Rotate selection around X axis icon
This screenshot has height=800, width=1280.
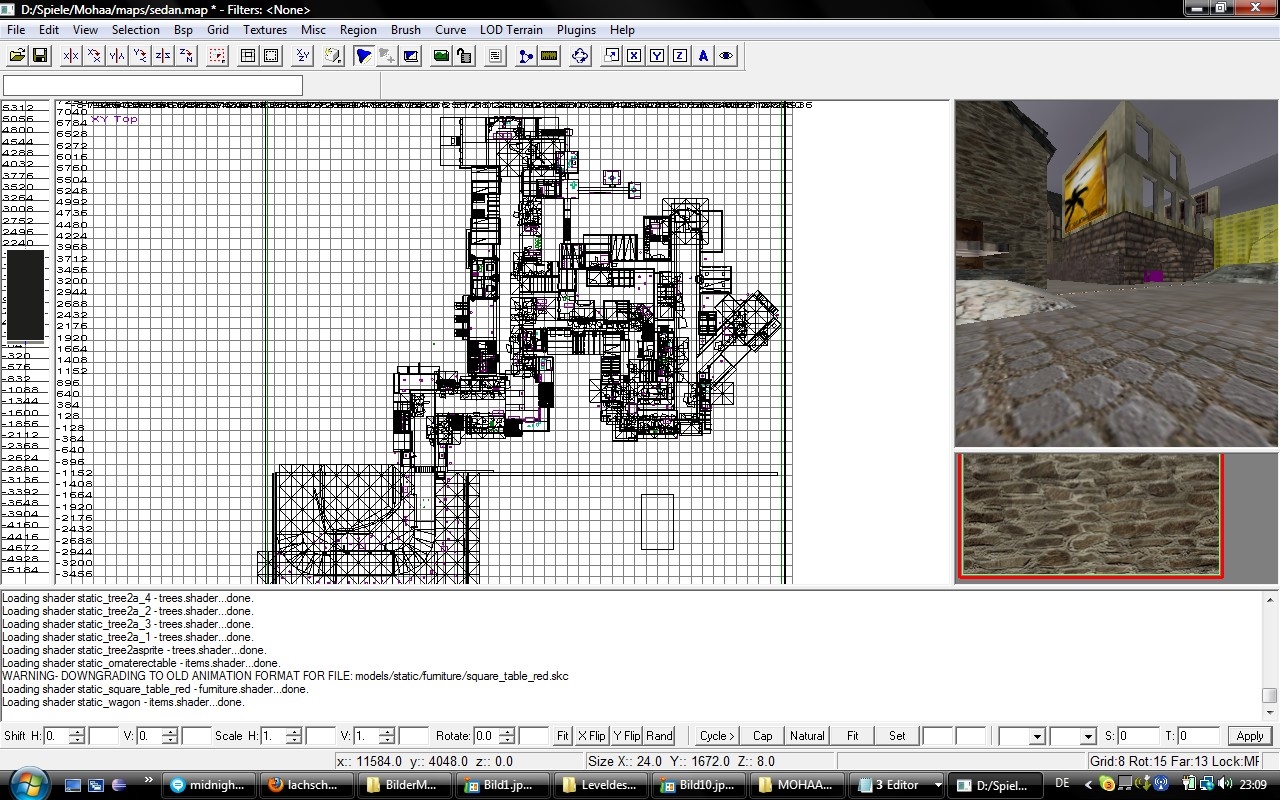click(x=94, y=56)
